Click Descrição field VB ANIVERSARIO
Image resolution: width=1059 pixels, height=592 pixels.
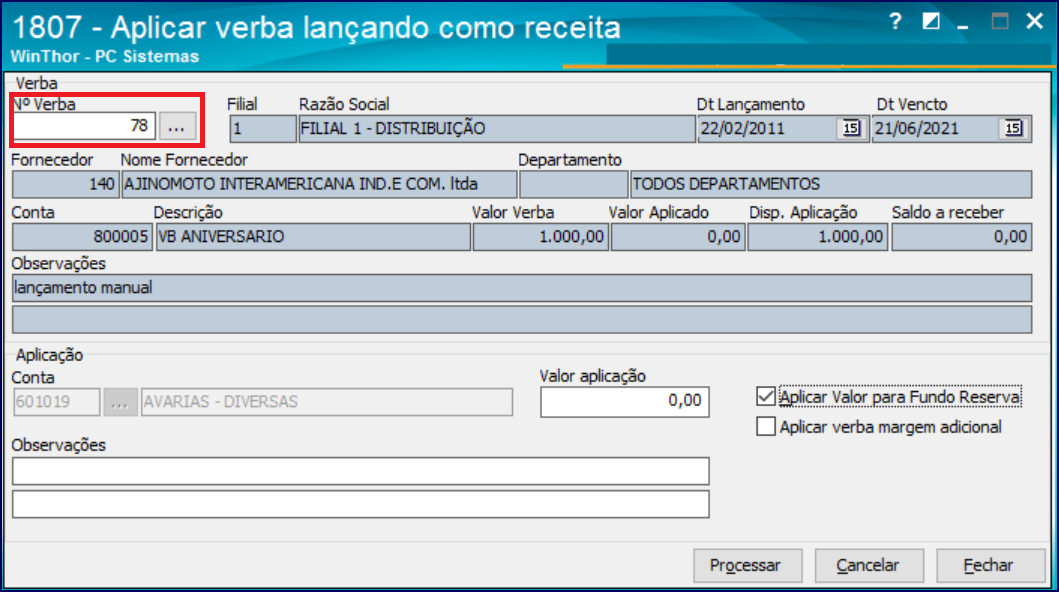pyautogui.click(x=313, y=237)
